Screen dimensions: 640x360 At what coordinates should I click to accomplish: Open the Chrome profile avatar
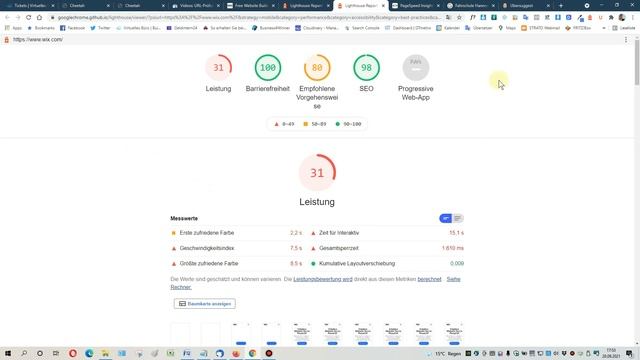622,18
